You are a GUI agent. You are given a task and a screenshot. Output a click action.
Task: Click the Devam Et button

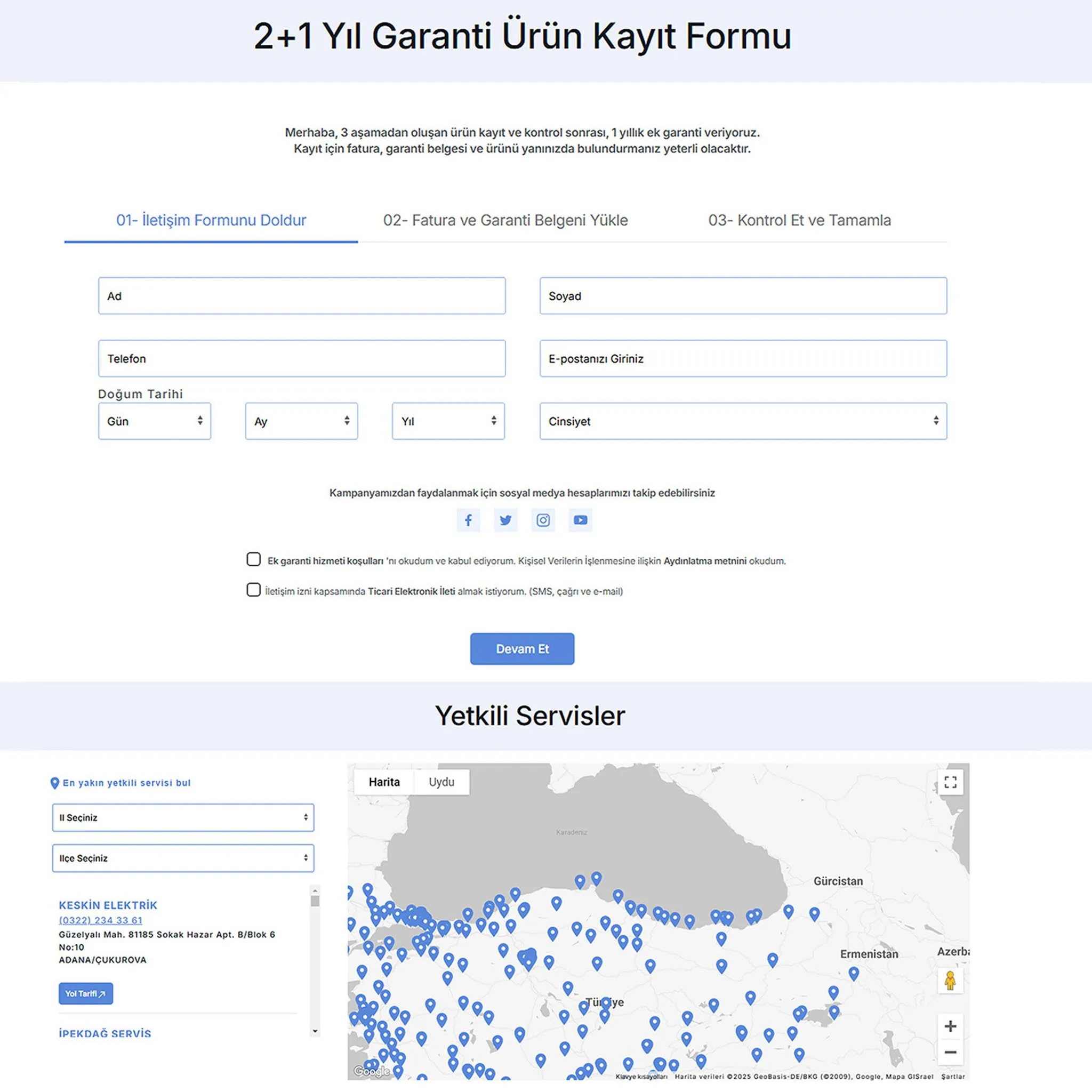point(522,649)
